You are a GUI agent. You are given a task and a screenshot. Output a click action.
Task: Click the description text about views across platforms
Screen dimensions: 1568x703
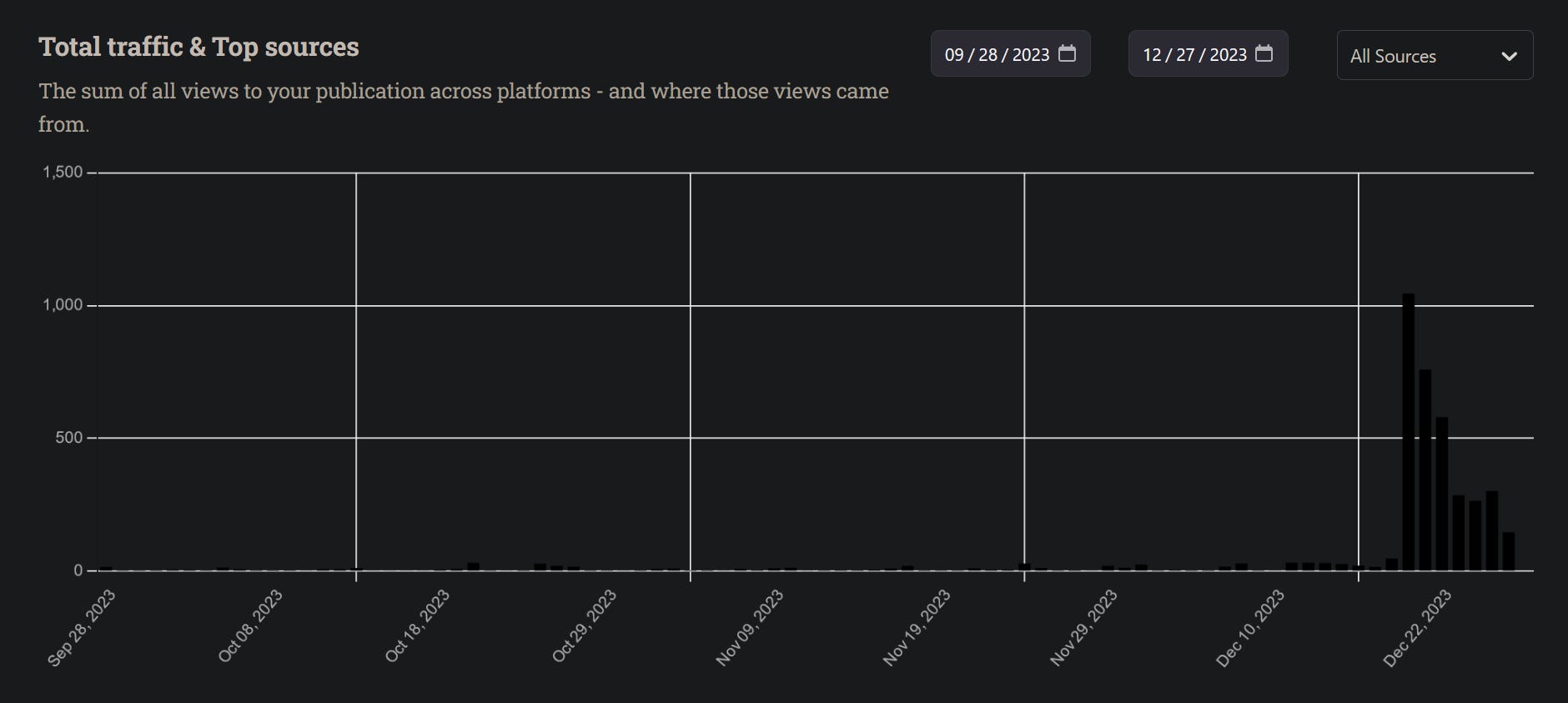click(x=463, y=108)
